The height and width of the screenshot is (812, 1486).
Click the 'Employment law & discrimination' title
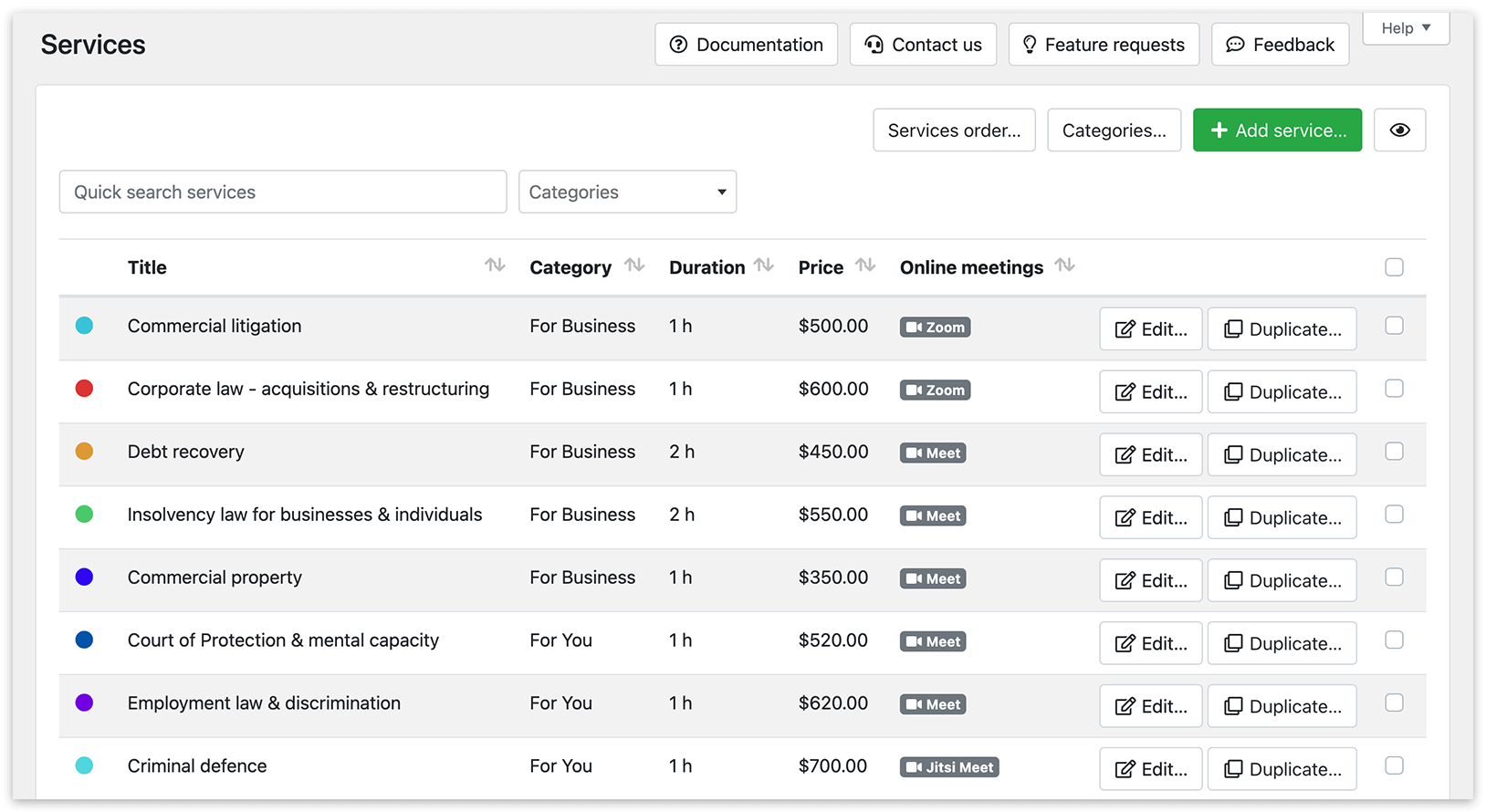point(264,703)
